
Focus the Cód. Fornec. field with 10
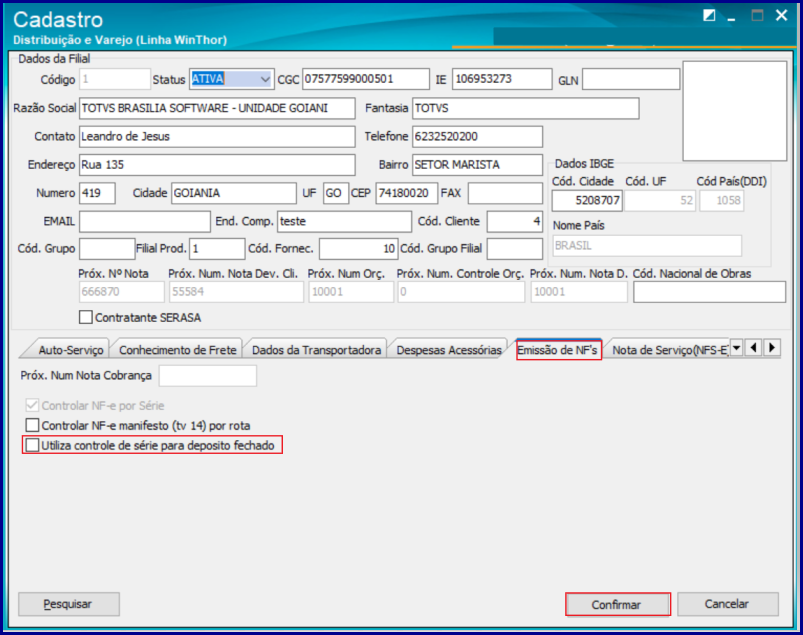[x=358, y=249]
